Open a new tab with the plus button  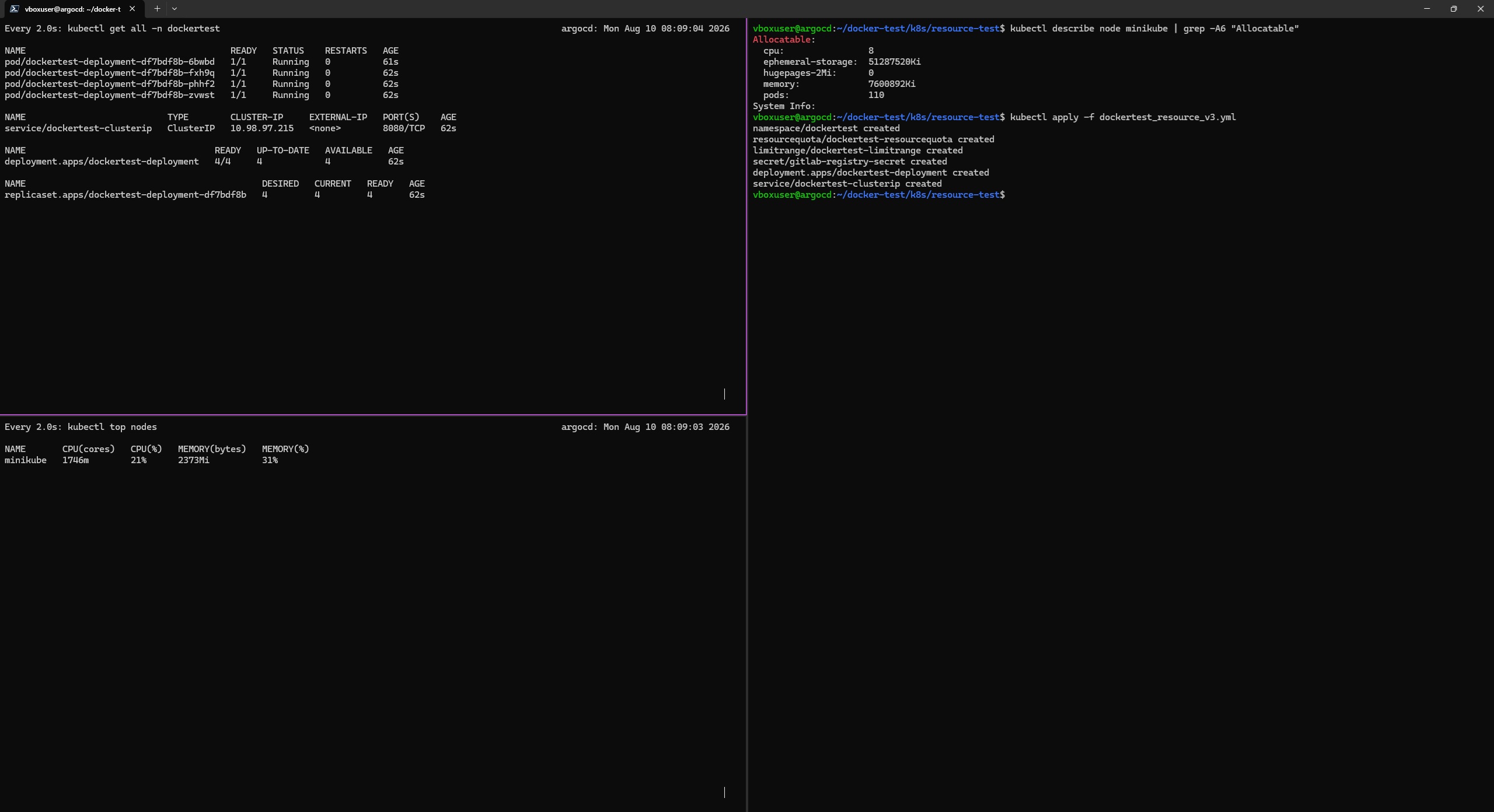point(157,9)
